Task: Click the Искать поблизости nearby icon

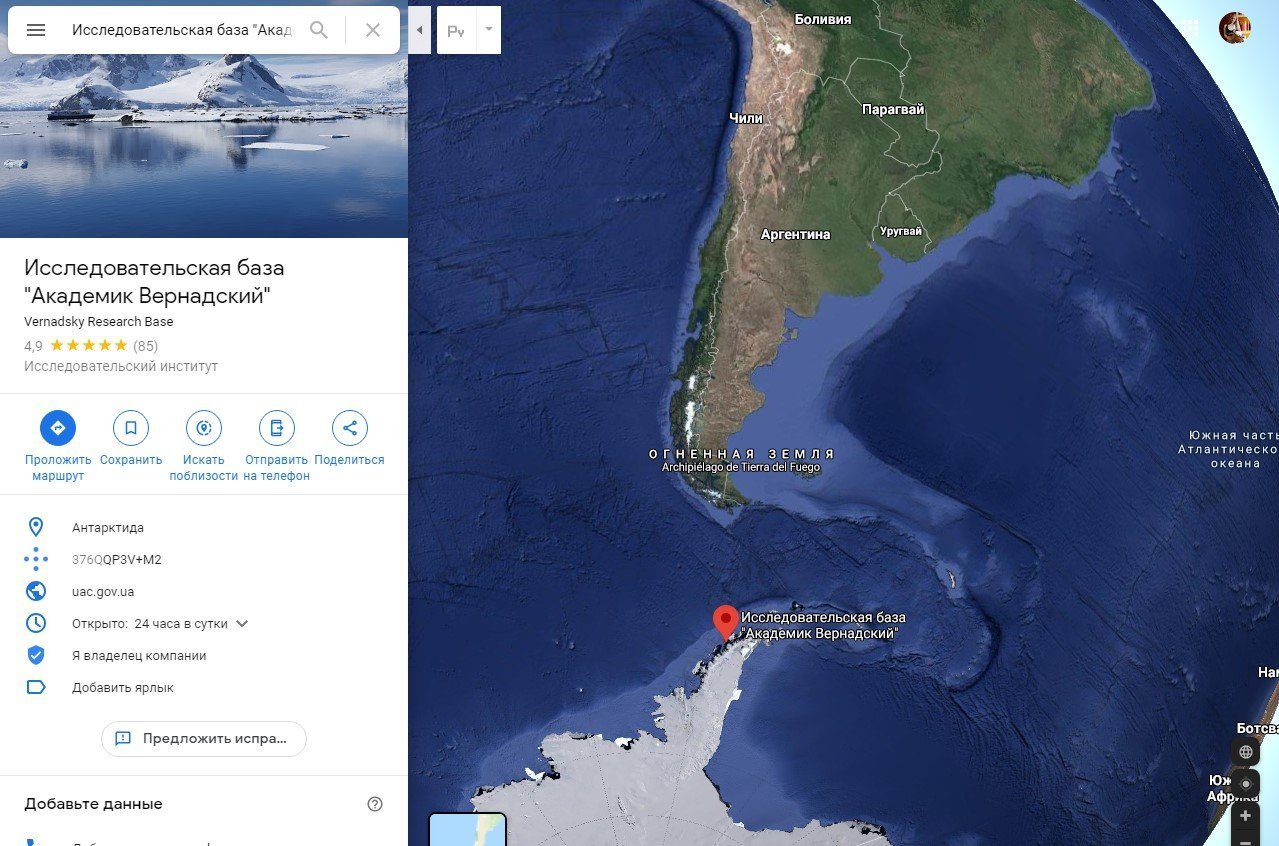Action: [x=204, y=428]
